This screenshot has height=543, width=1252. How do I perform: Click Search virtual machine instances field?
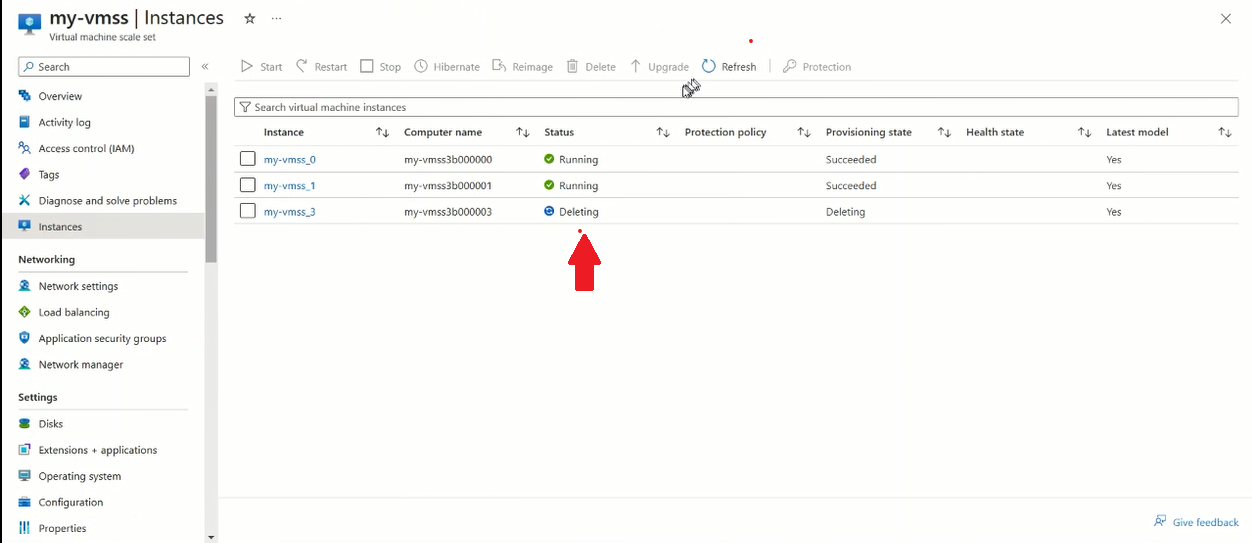point(736,107)
